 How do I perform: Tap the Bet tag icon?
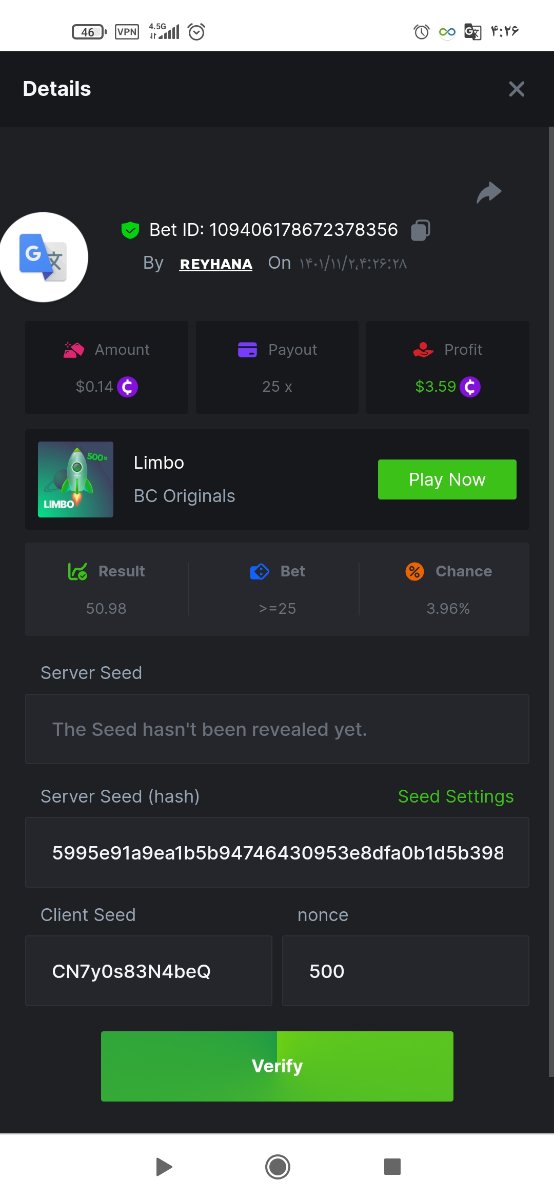coord(259,571)
